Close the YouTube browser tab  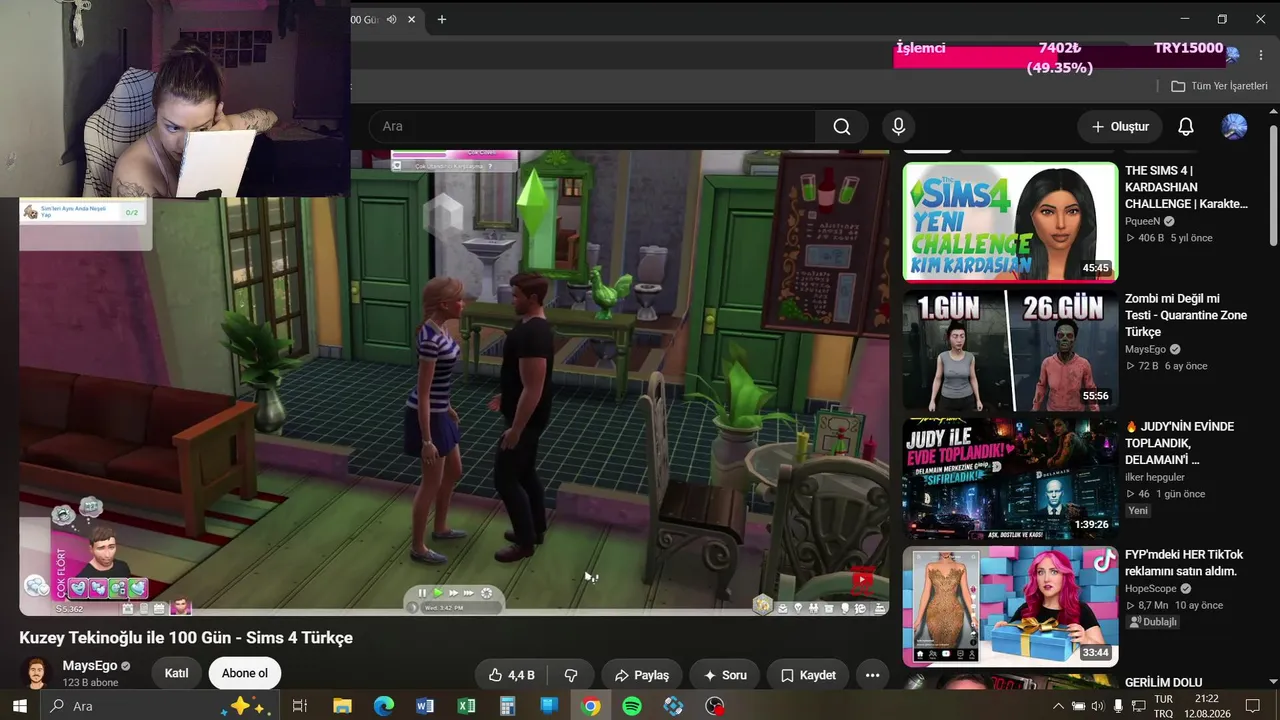(411, 19)
